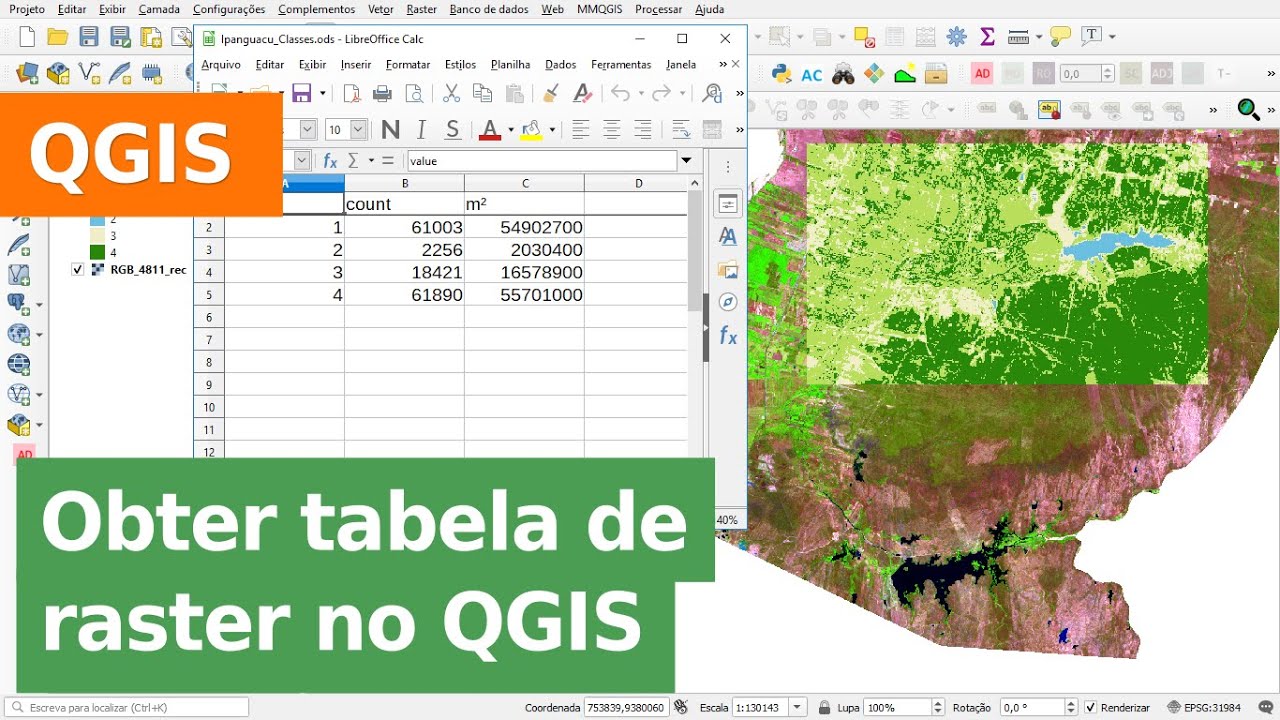This screenshot has width=1280, height=720.
Task: Open Sidebar Properties deck in Calc
Action: 728,204
